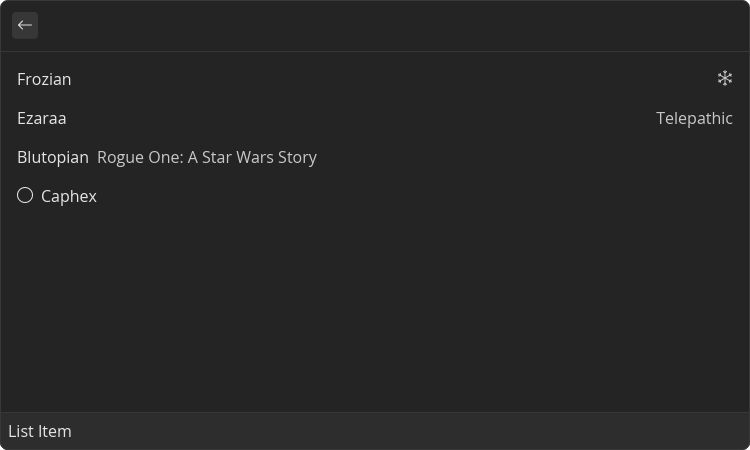750x450 pixels.
Task: Click the word Story in Blutopian subtitle
Action: click(x=297, y=157)
